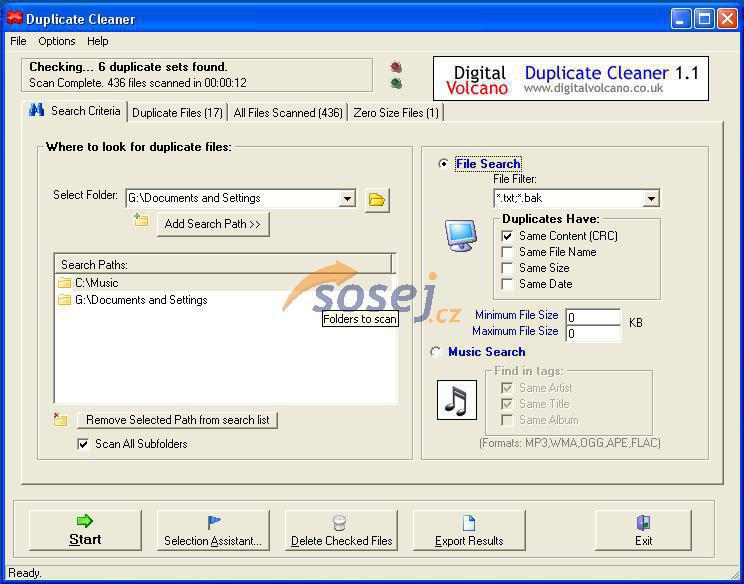Click the green status light indicator

pos(396,83)
